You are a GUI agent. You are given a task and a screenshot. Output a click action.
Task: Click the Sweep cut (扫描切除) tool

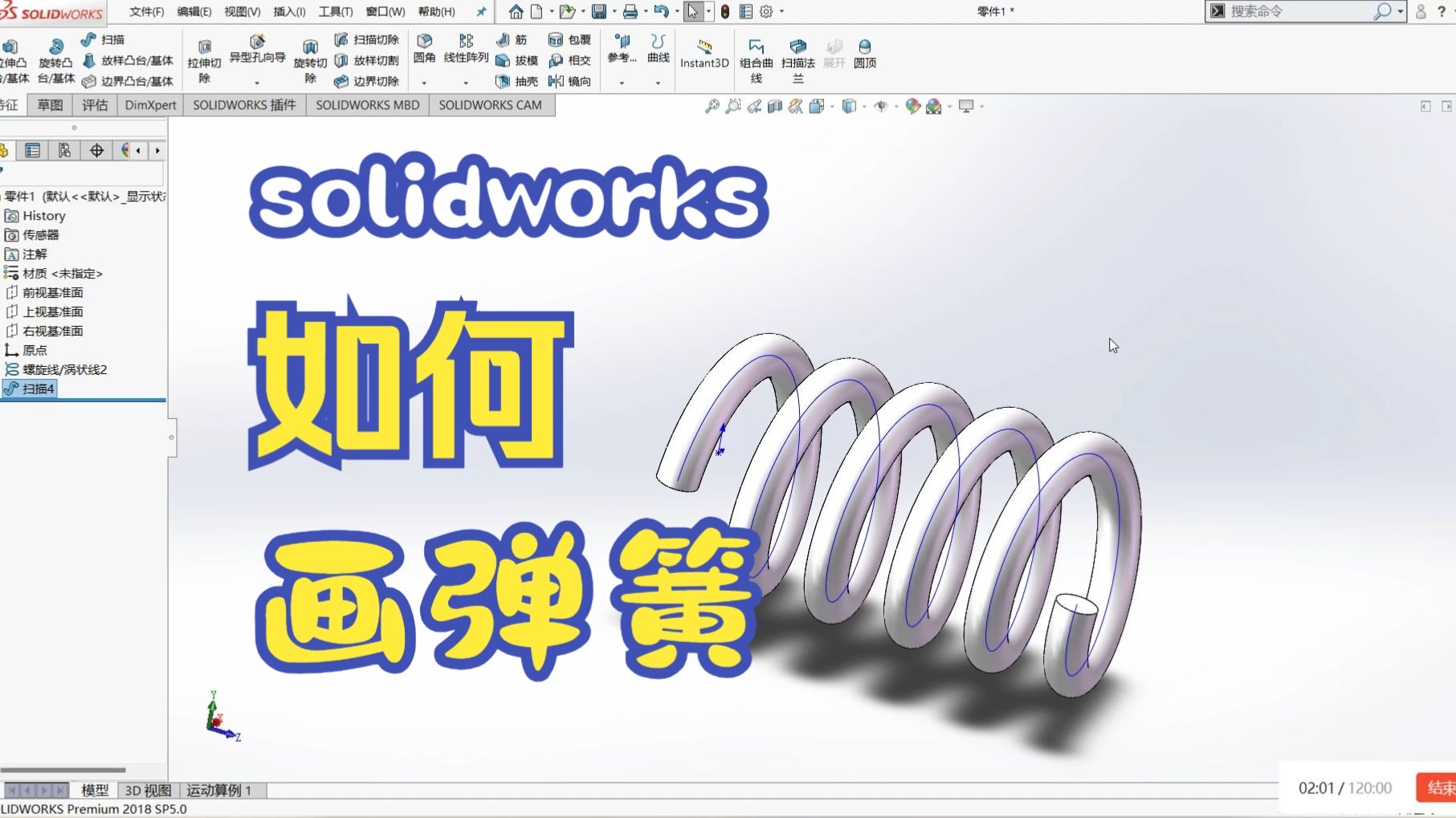366,39
